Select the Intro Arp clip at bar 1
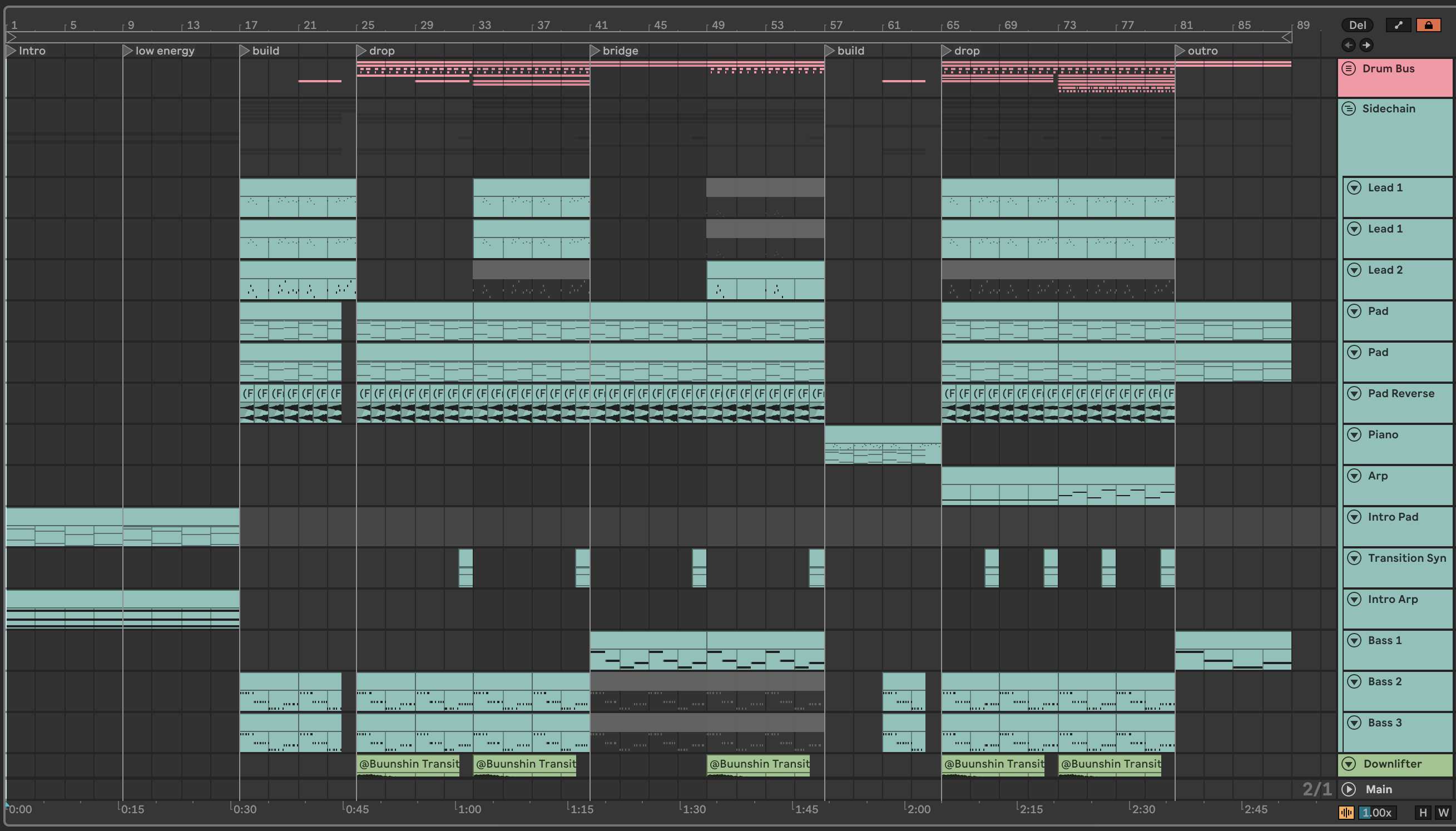 point(64,609)
